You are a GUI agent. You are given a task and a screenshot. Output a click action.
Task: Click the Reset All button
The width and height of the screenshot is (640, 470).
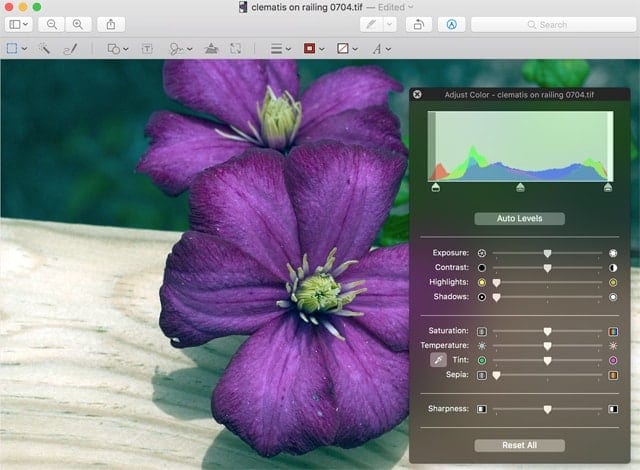pyautogui.click(x=519, y=445)
